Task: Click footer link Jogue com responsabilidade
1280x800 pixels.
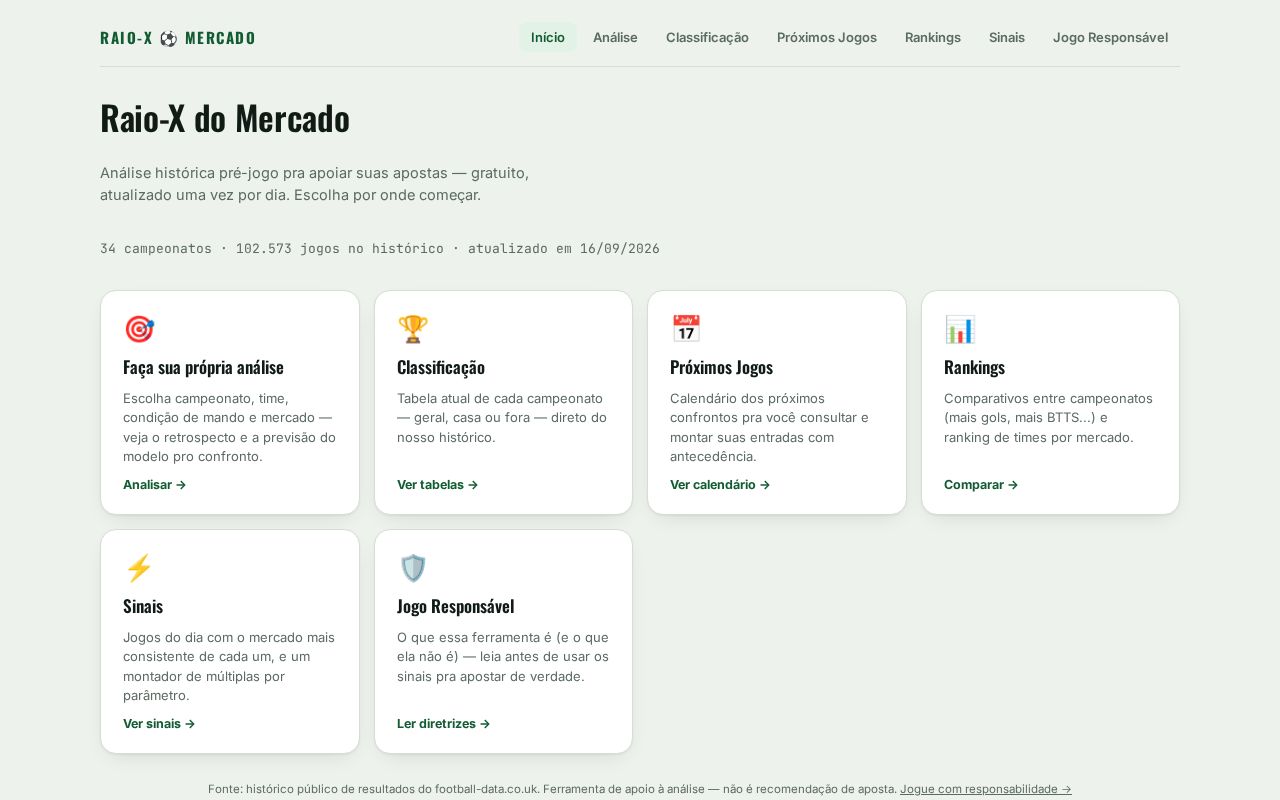Action: [x=986, y=789]
